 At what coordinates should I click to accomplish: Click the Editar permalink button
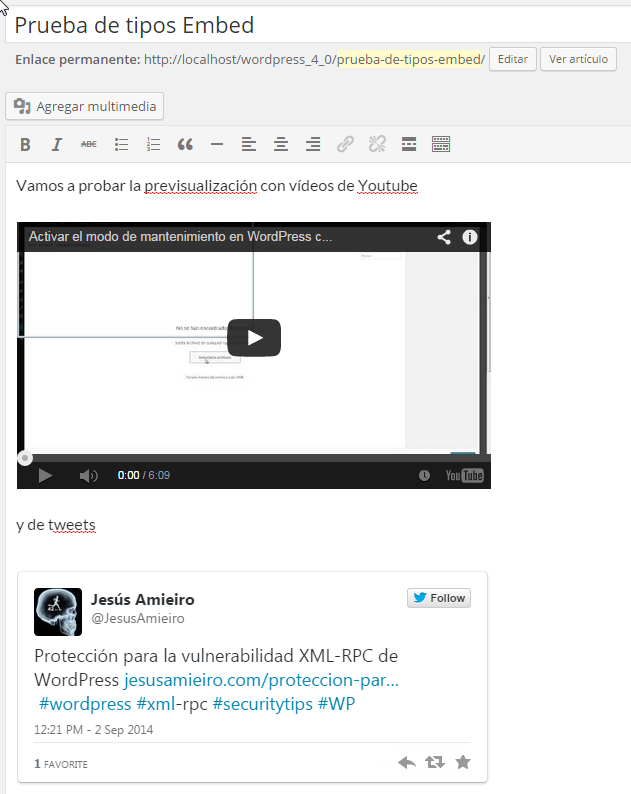point(512,59)
